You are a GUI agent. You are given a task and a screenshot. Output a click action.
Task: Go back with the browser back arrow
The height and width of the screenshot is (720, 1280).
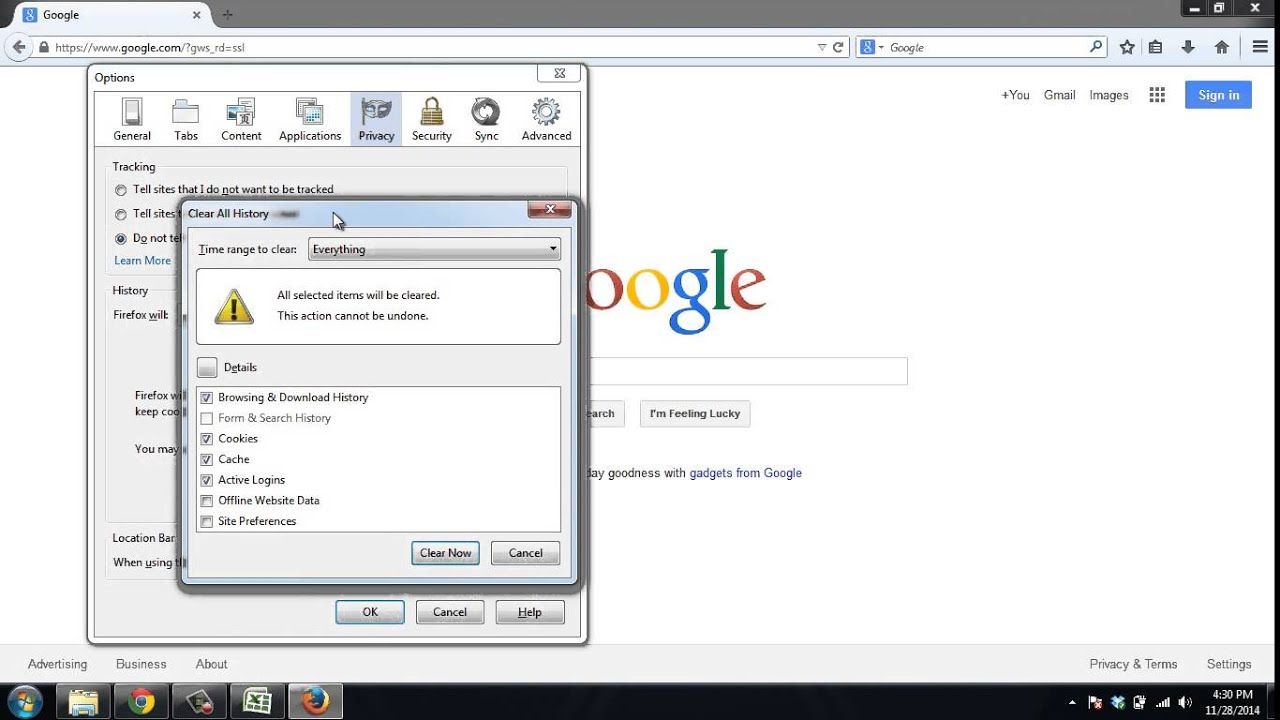coord(19,47)
